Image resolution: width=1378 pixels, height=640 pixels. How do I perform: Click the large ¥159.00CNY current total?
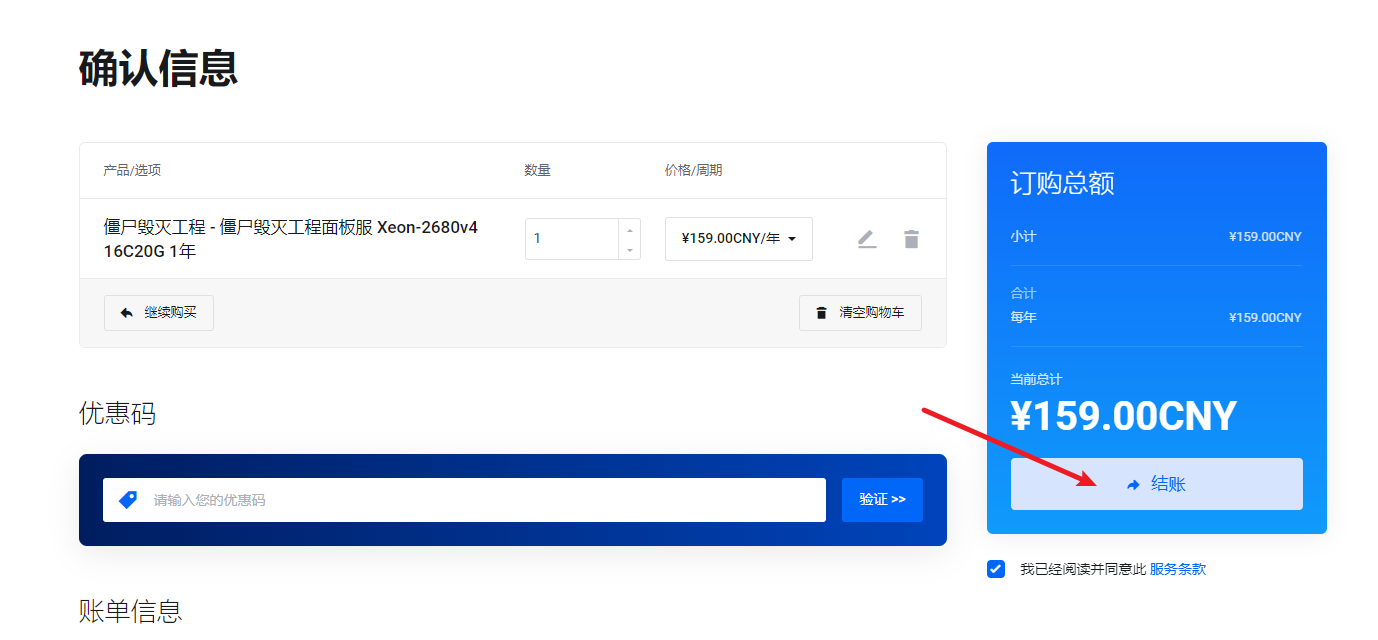[1123, 416]
